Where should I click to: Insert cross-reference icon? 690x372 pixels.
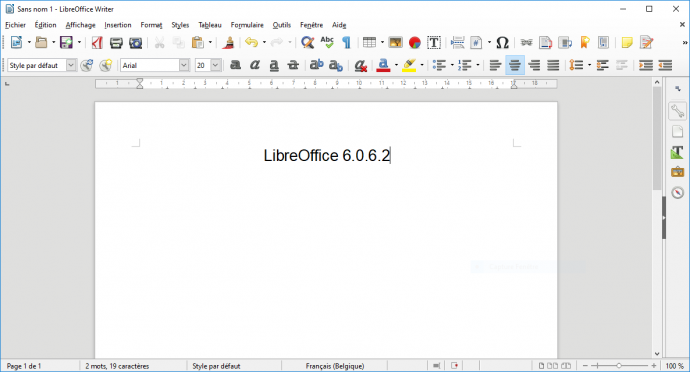(x=603, y=43)
